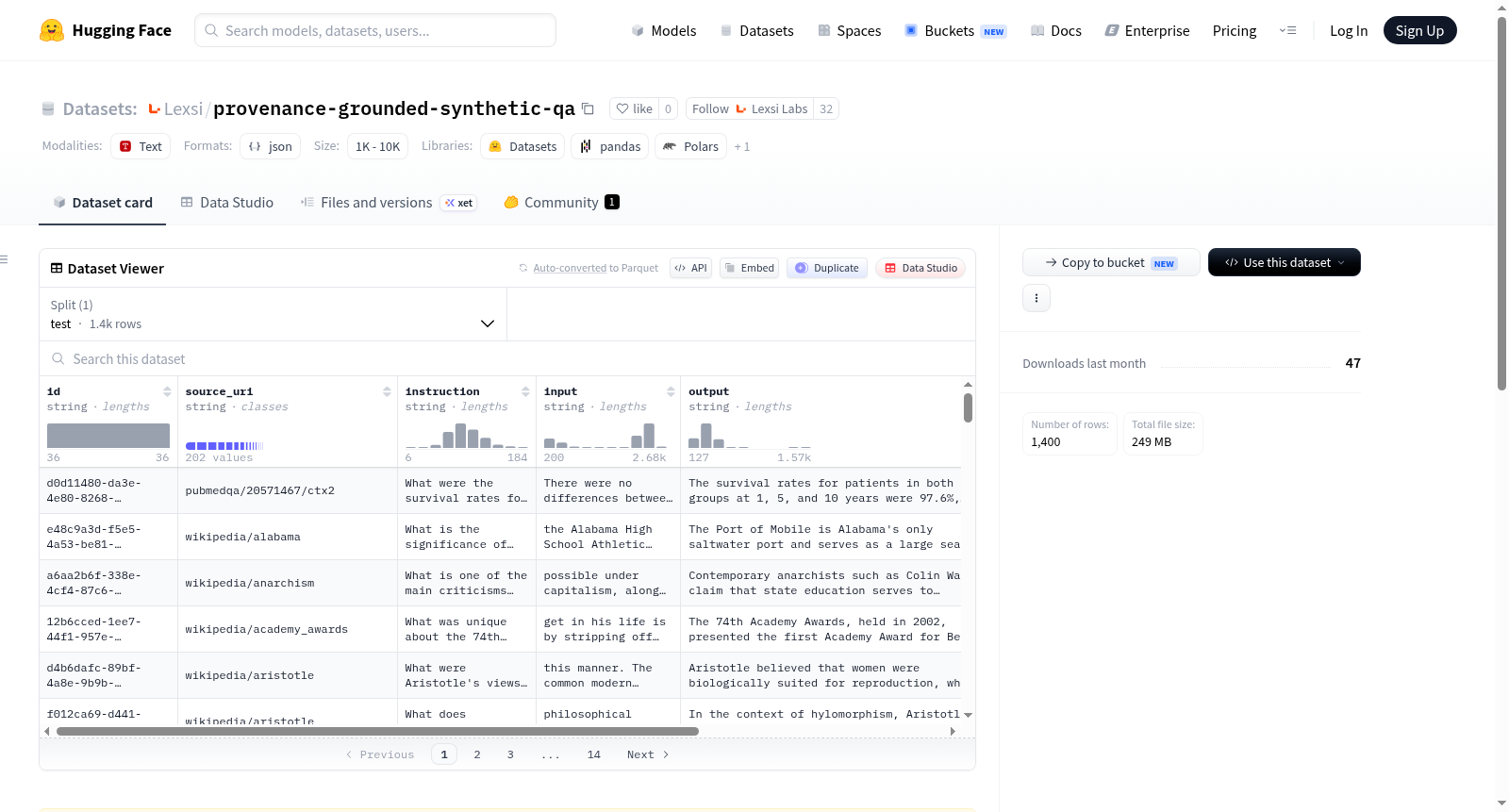Image resolution: width=1509 pixels, height=812 pixels.
Task: Open the additional navigation menu icon
Action: click(x=1287, y=30)
